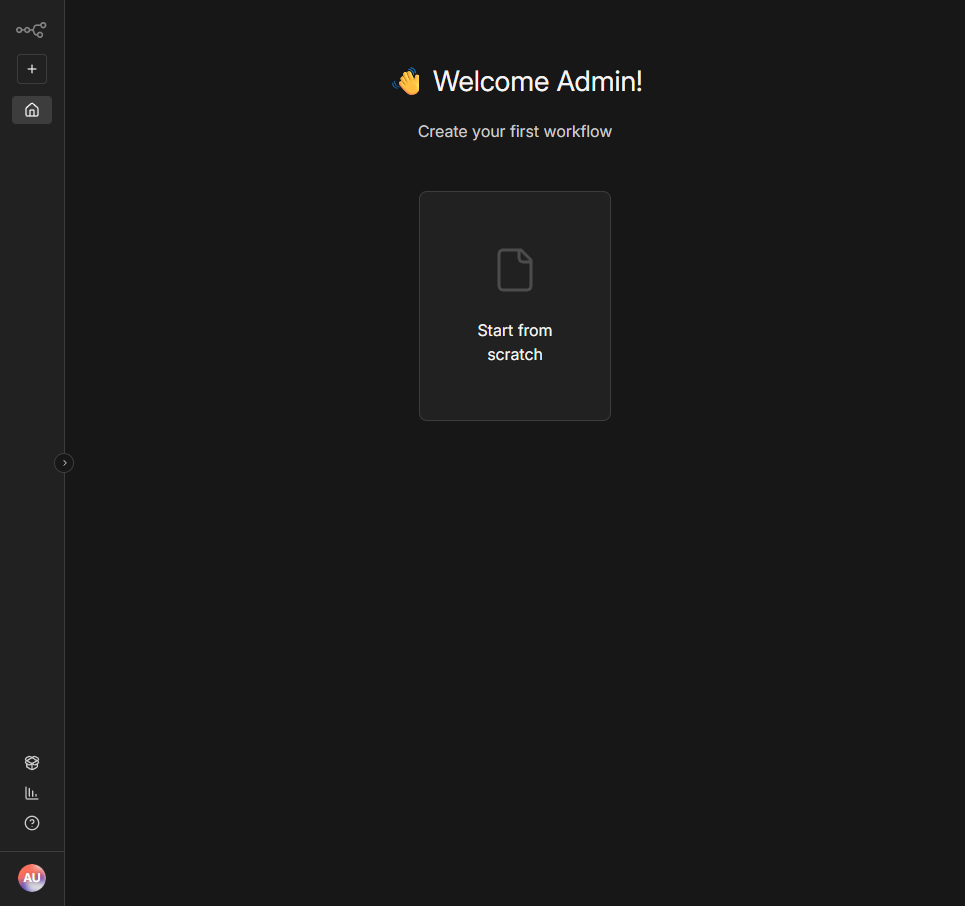Click Start from scratch
Screen dimensions: 965x906
tap(514, 342)
